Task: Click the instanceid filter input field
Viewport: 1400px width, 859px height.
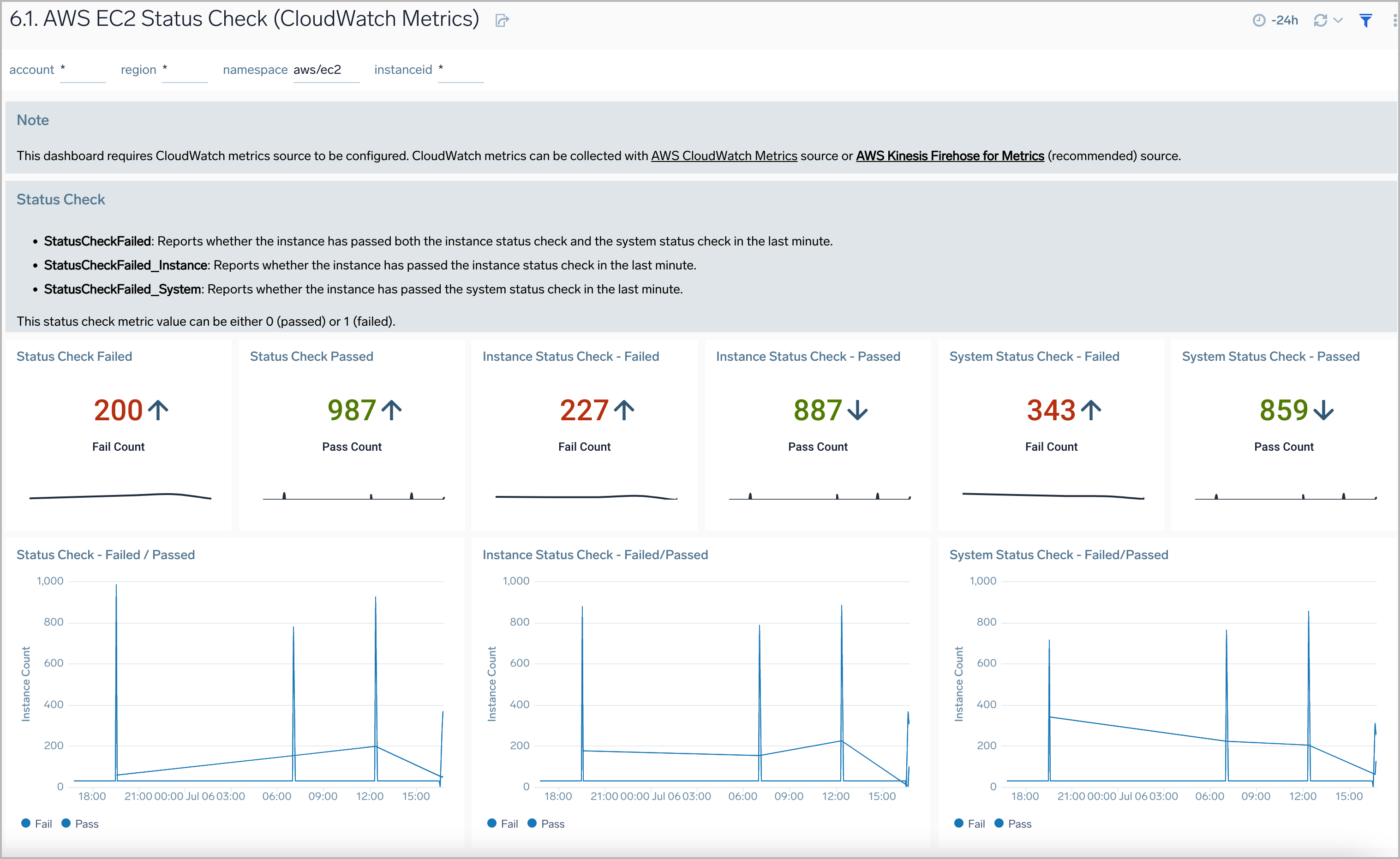Action: click(460, 70)
